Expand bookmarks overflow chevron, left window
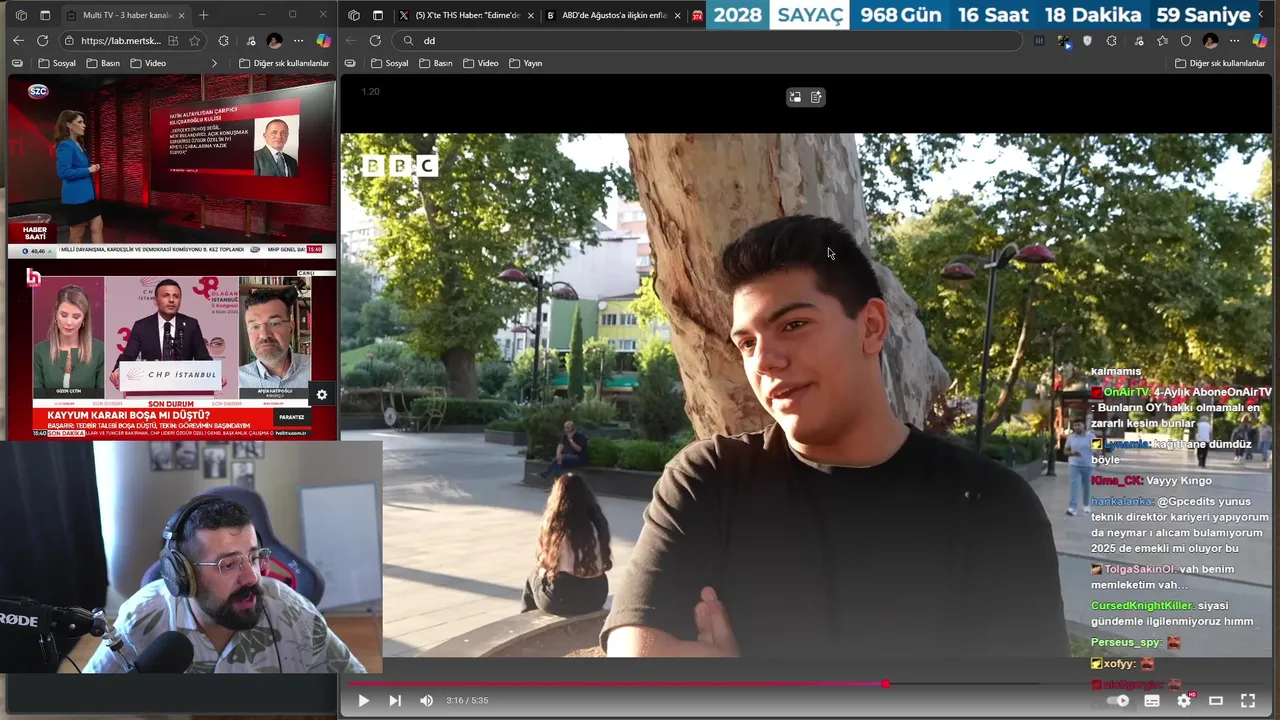The height and width of the screenshot is (720, 1280). pos(214,63)
